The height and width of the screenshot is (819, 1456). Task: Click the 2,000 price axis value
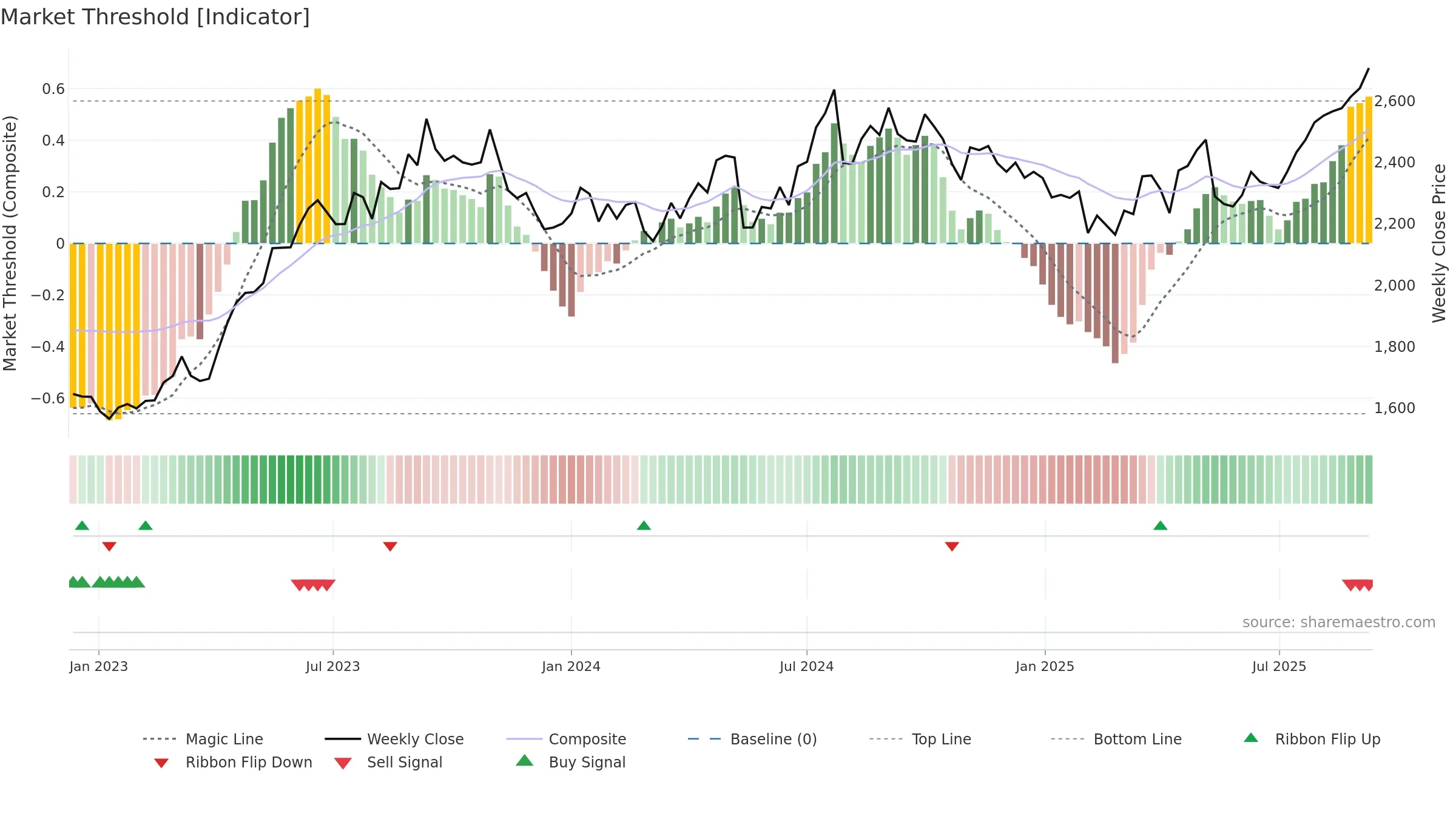pyautogui.click(x=1395, y=285)
